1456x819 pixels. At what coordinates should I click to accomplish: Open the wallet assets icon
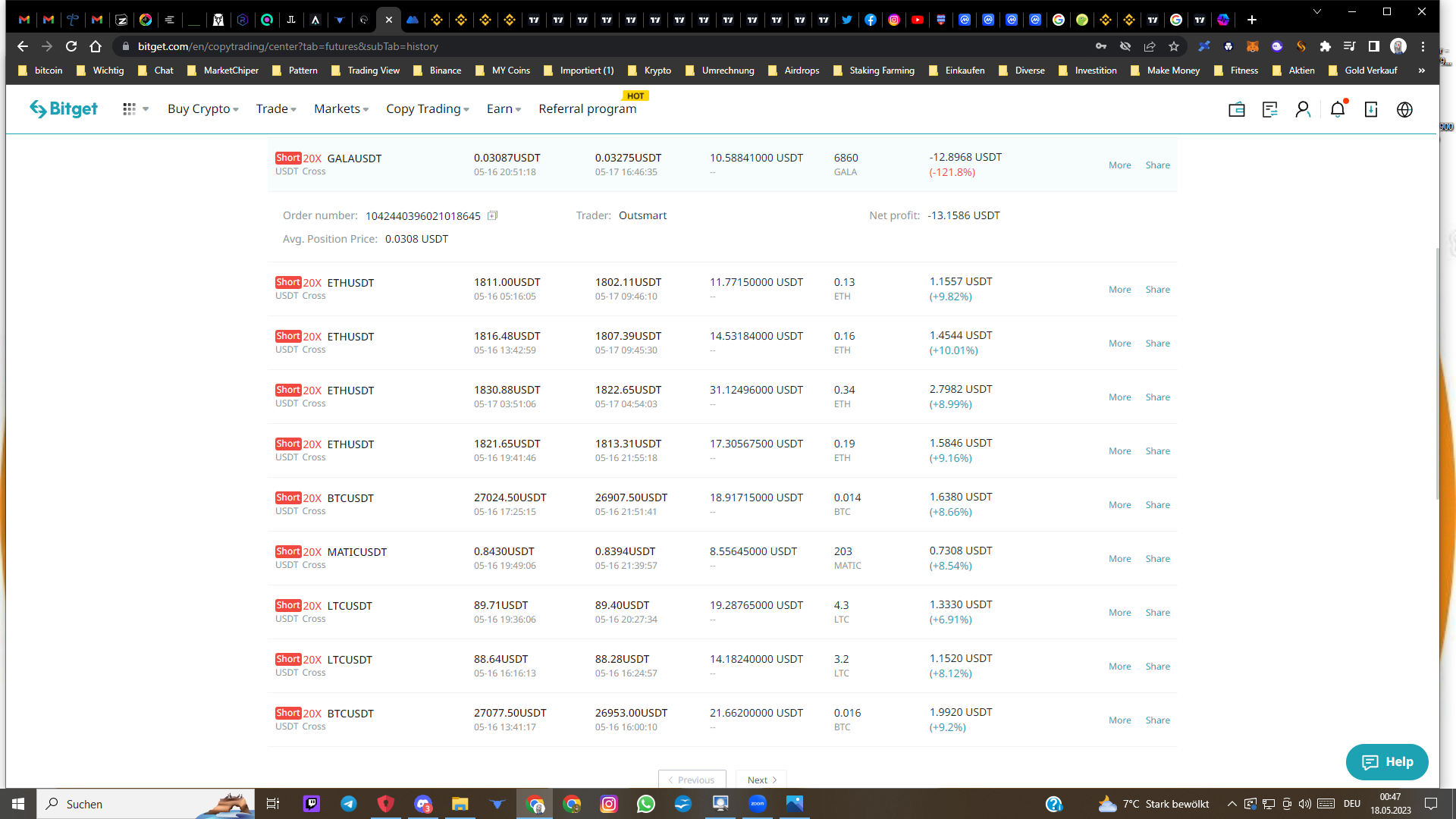(x=1237, y=110)
